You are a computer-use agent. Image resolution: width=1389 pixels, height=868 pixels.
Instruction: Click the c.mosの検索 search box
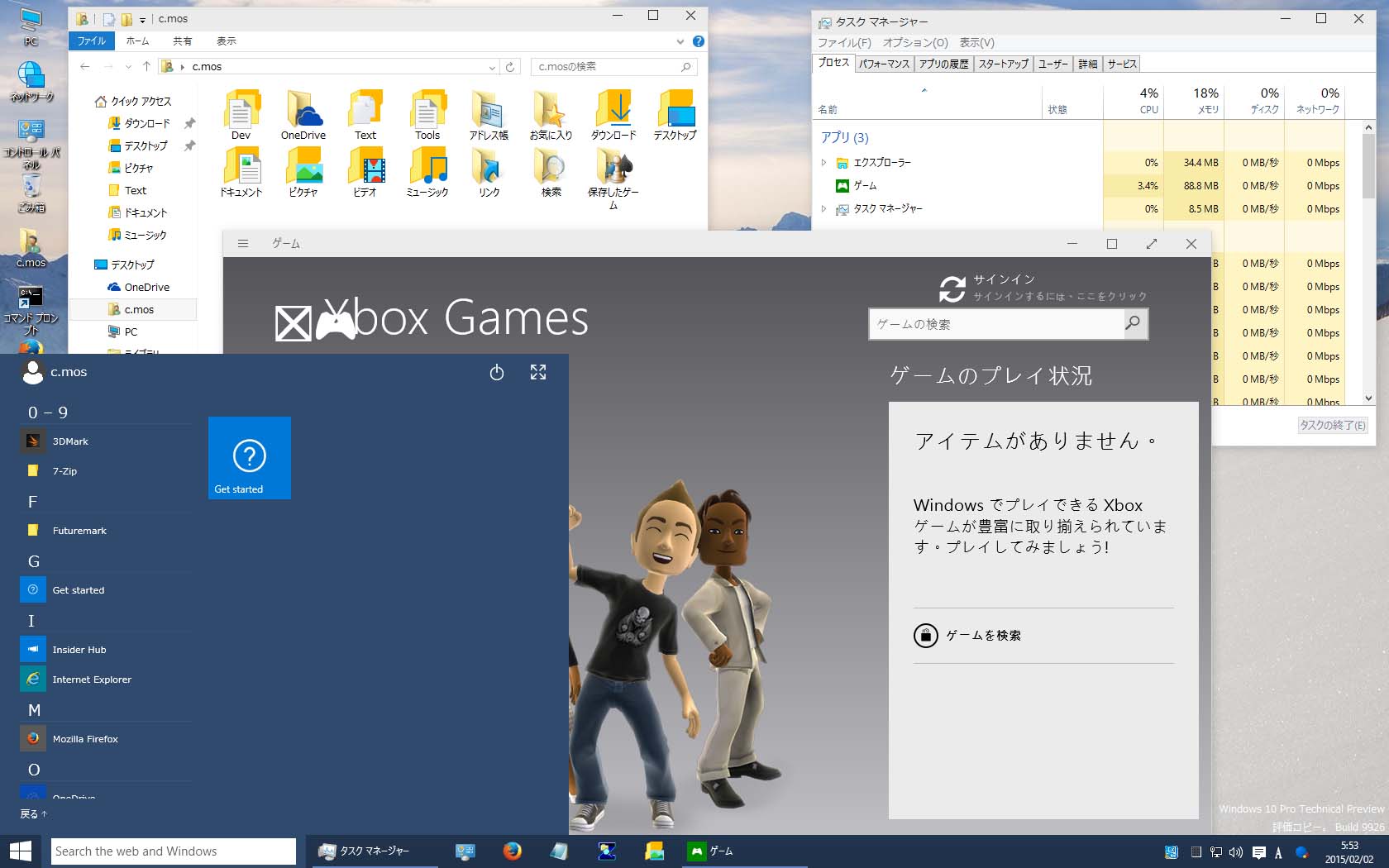pos(613,67)
